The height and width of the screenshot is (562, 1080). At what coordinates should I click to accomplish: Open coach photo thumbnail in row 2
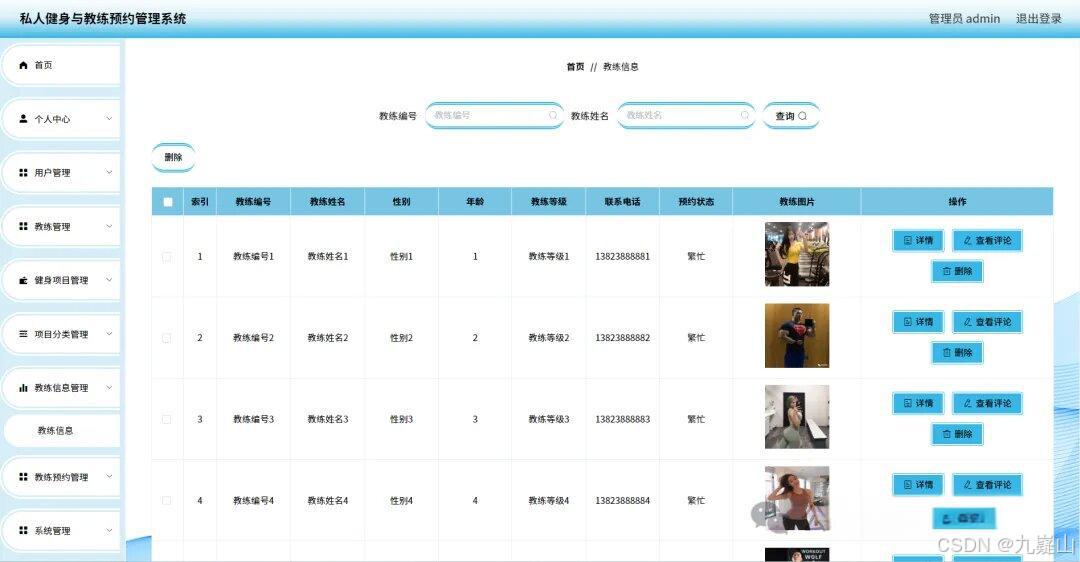[x=797, y=335]
